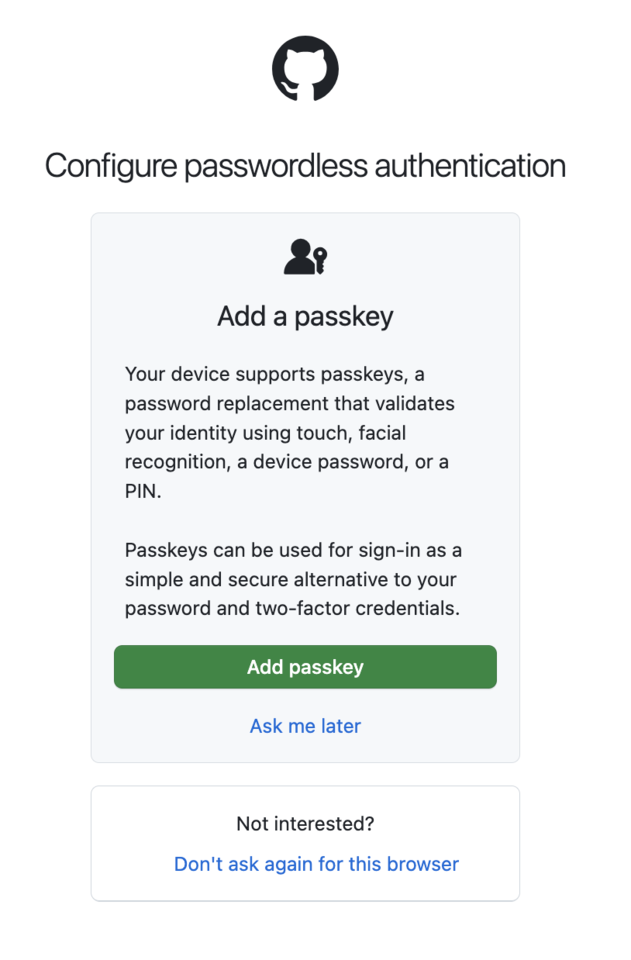Click the 'Add a passkey' card heading
This screenshot has width=631, height=960.
(305, 315)
